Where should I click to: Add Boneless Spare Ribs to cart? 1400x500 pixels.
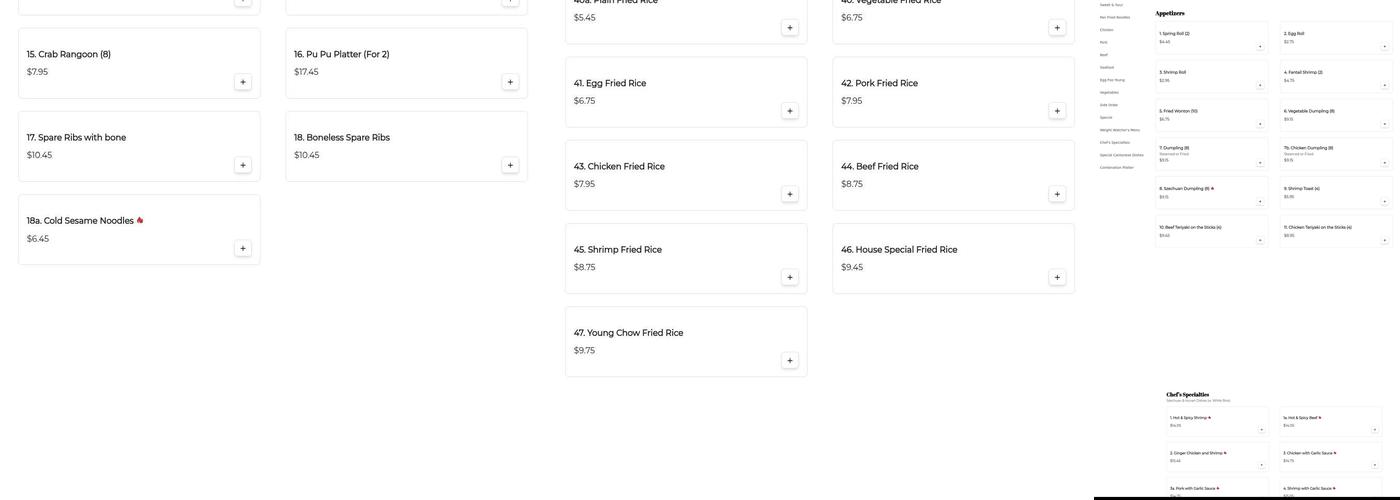pyautogui.click(x=510, y=165)
